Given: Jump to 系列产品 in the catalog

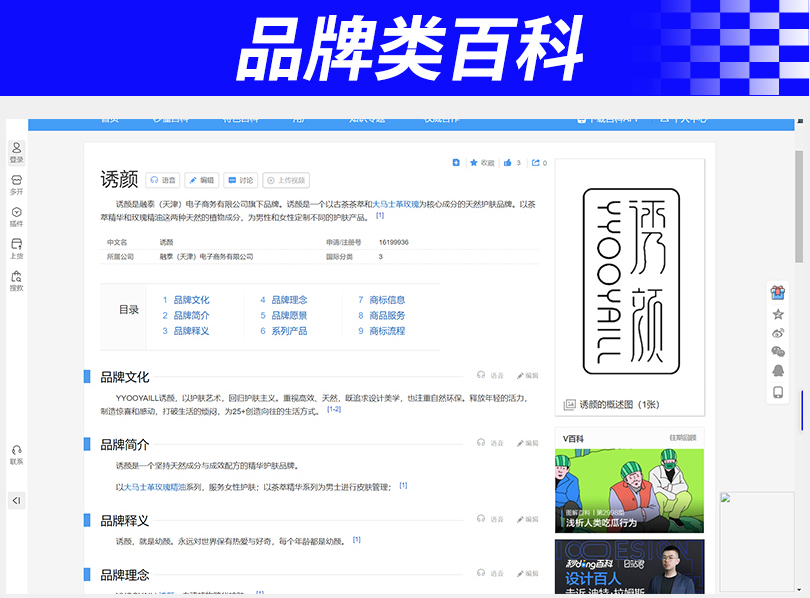Looking at the screenshot, I should (x=289, y=331).
